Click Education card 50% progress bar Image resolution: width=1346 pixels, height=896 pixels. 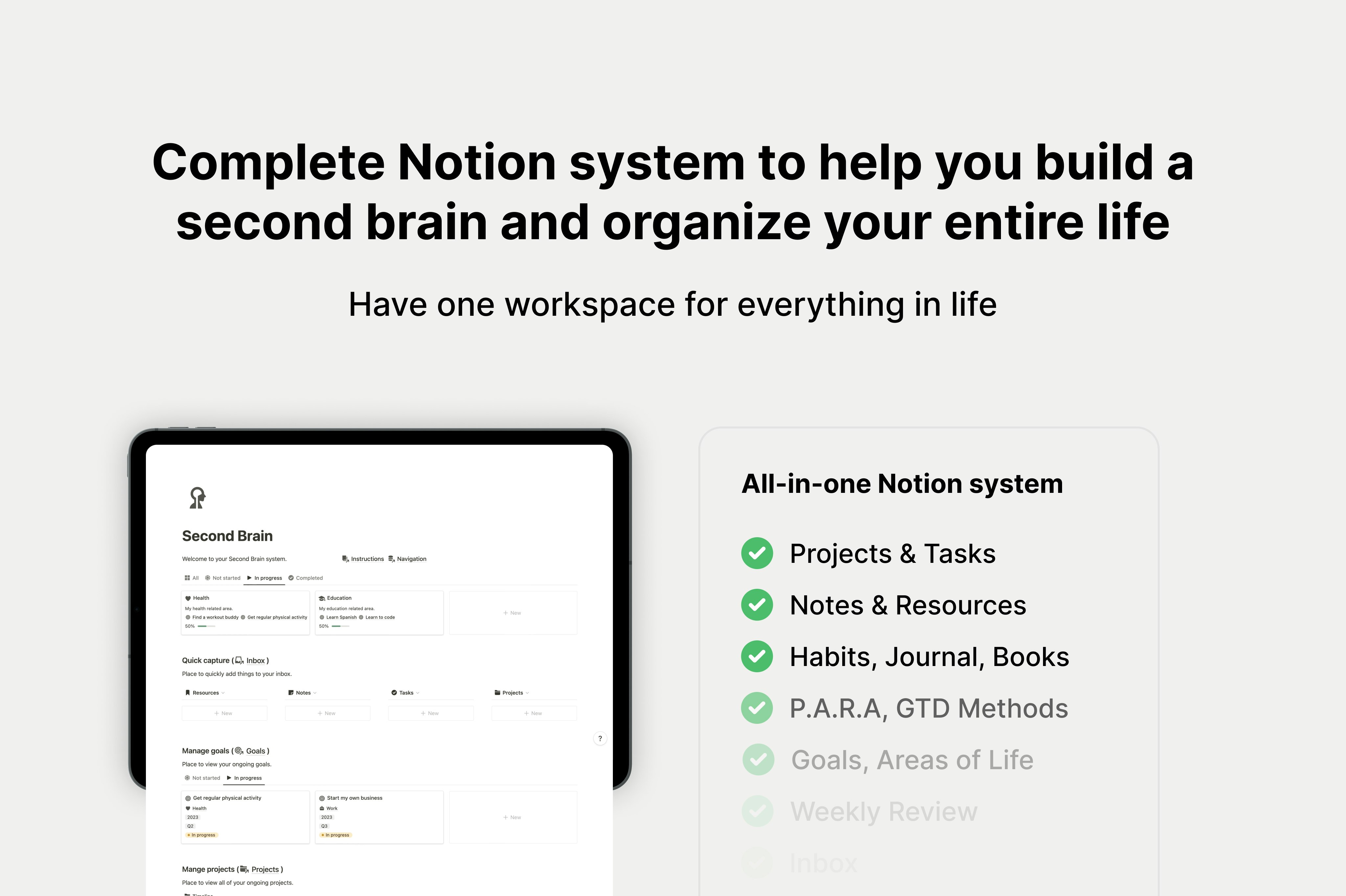pyautogui.click(x=340, y=626)
